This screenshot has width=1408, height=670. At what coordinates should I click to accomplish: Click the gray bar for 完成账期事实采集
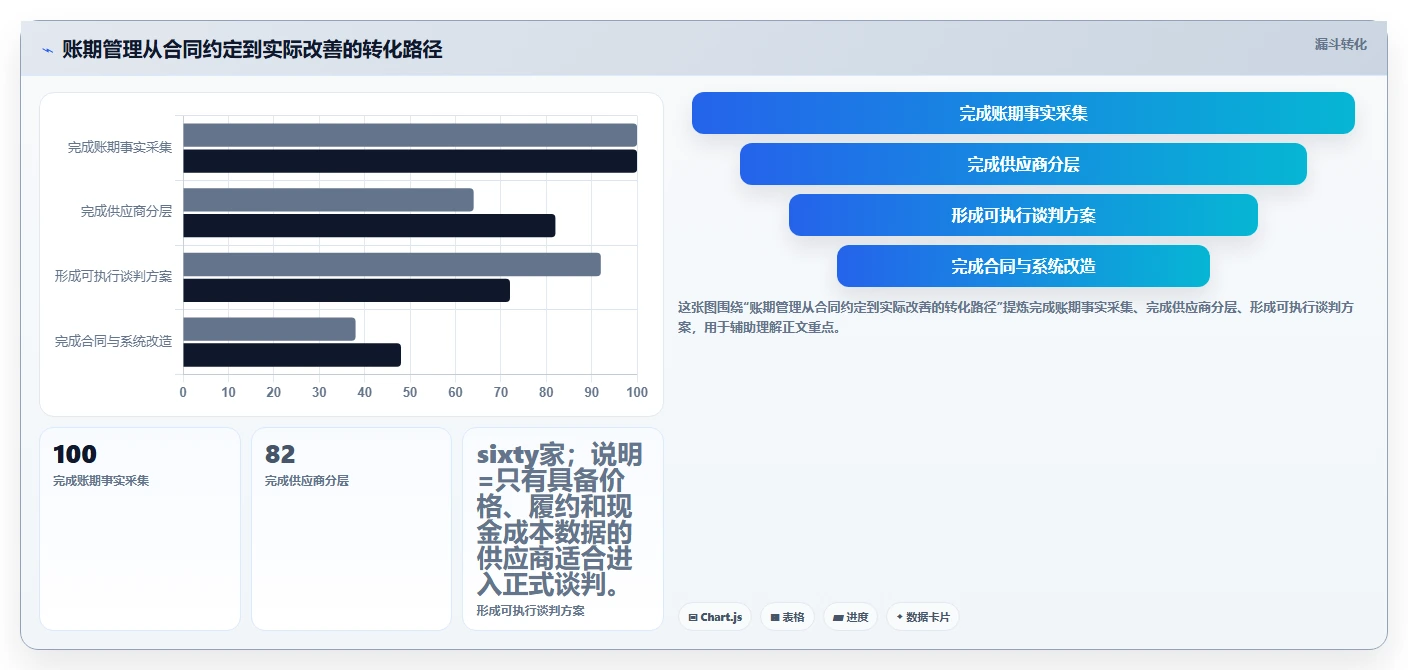(x=410, y=135)
